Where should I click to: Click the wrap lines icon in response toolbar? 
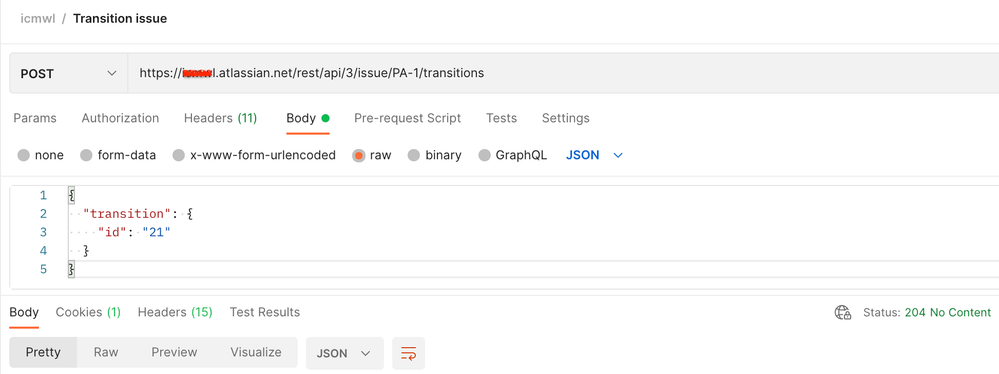pos(408,353)
